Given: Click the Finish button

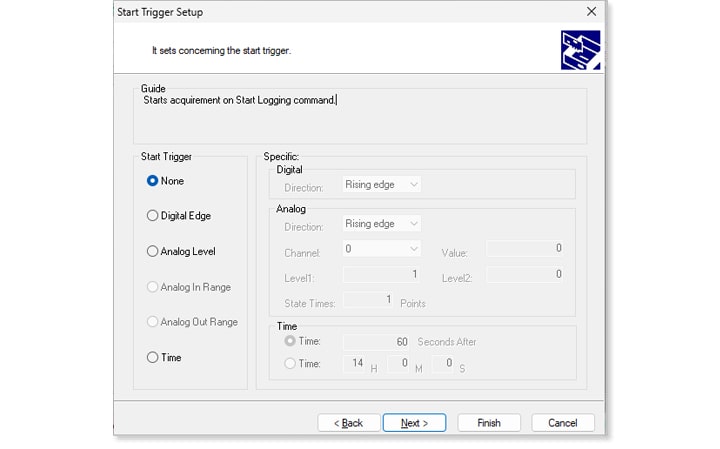Looking at the screenshot, I should (x=489, y=423).
